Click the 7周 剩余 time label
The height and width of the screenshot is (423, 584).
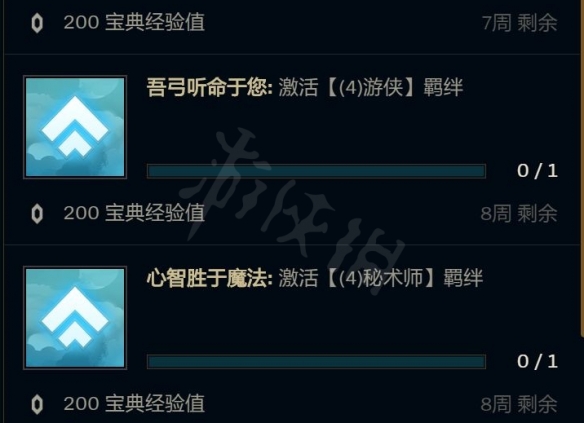(x=520, y=23)
